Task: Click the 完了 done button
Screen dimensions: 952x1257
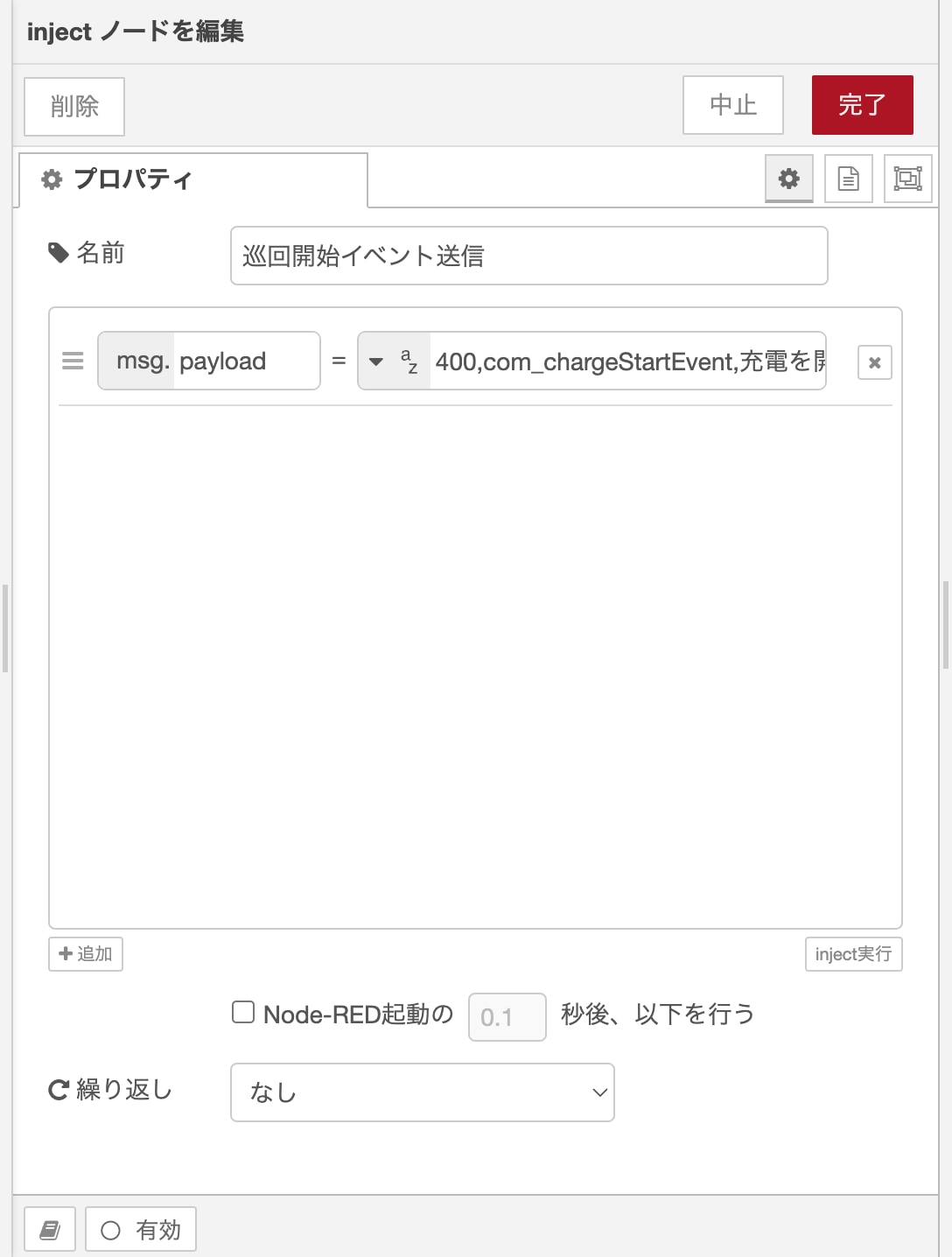Action: [x=863, y=105]
